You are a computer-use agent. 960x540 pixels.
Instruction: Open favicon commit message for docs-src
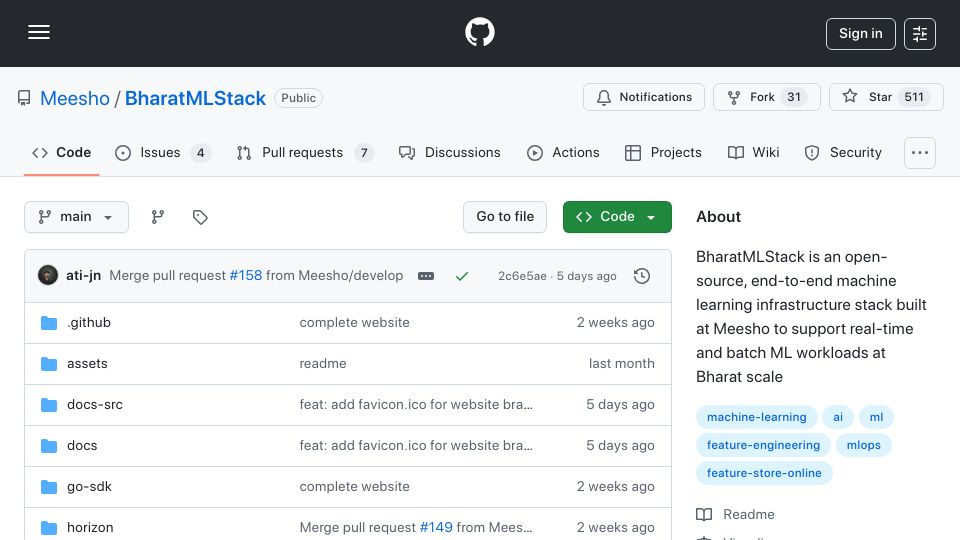tap(416, 405)
